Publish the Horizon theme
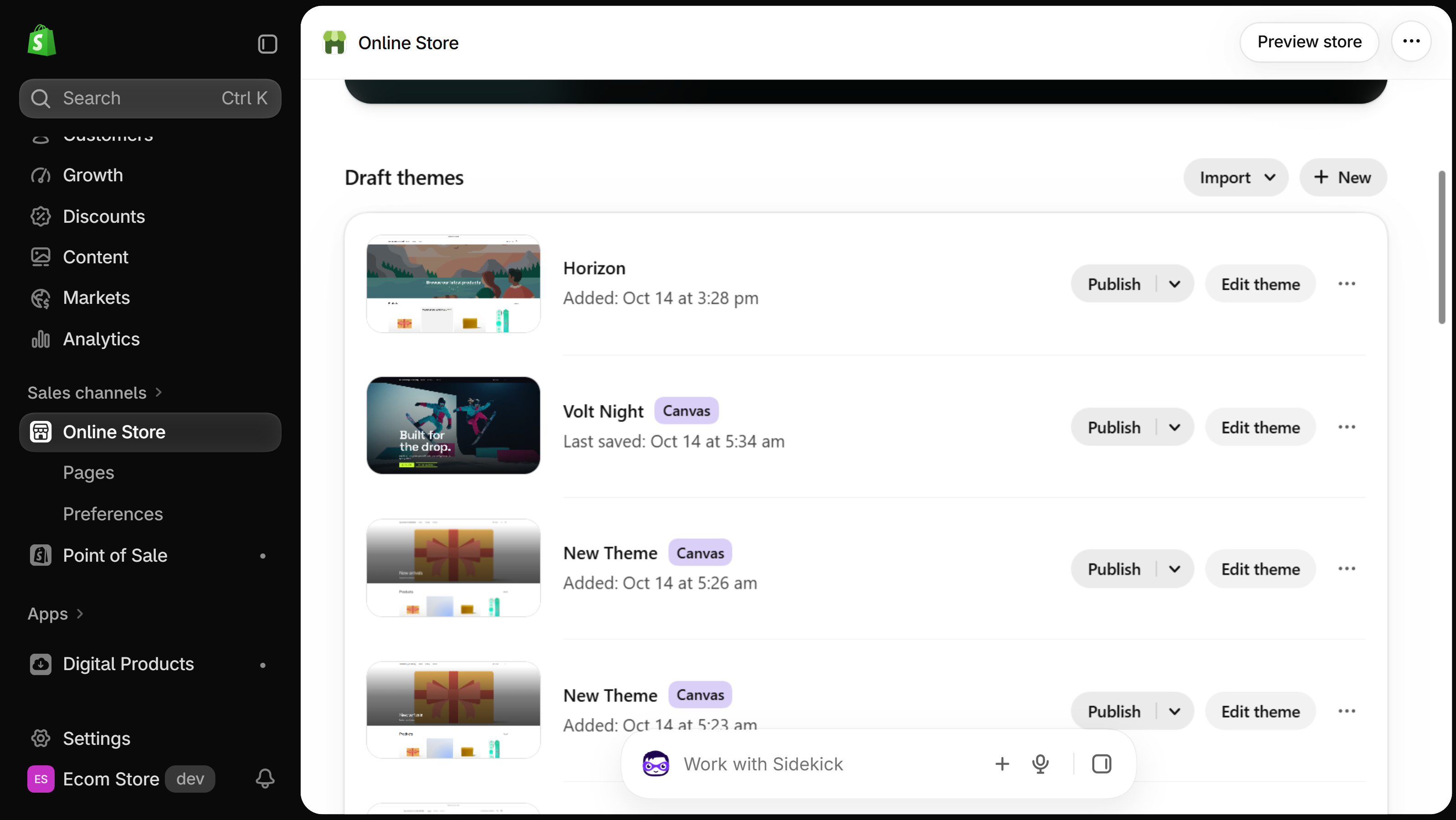The height and width of the screenshot is (820, 1456). pyautogui.click(x=1113, y=284)
